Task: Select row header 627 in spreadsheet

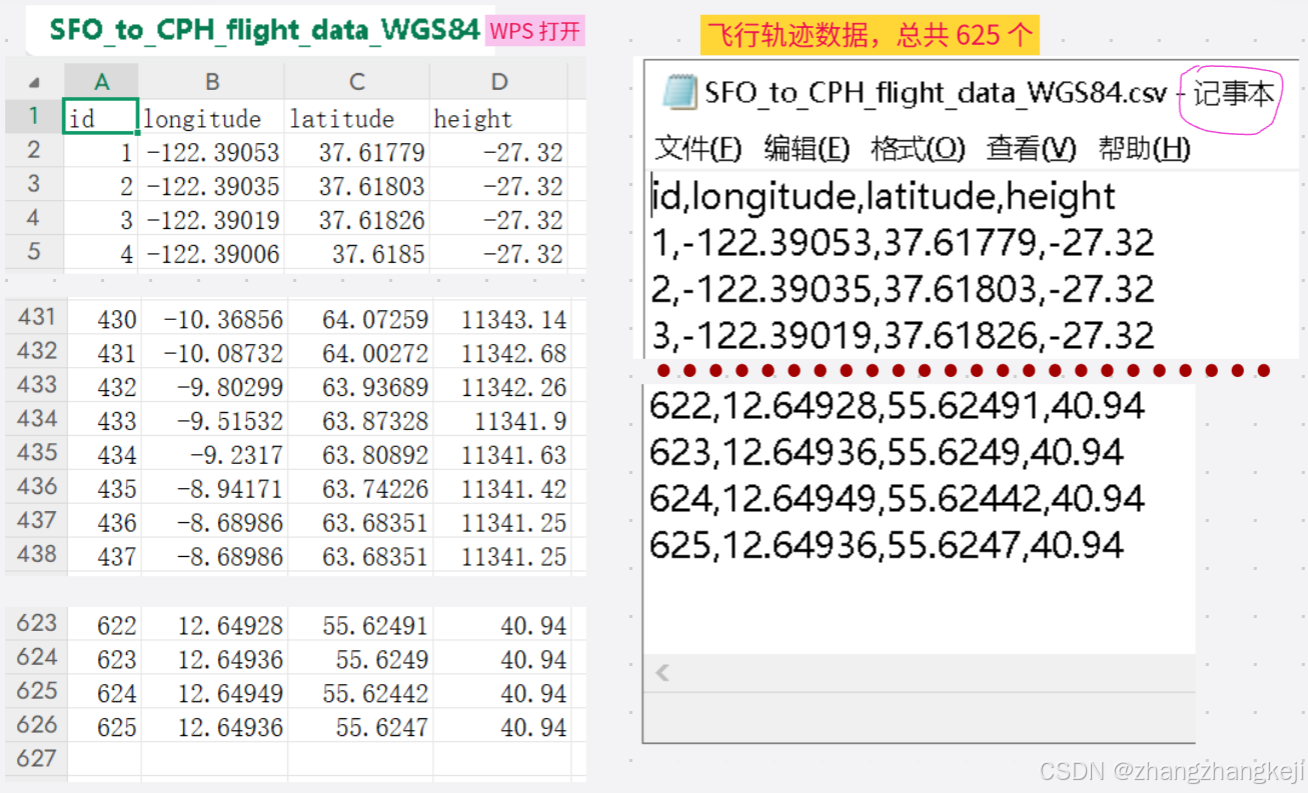Action: point(34,759)
